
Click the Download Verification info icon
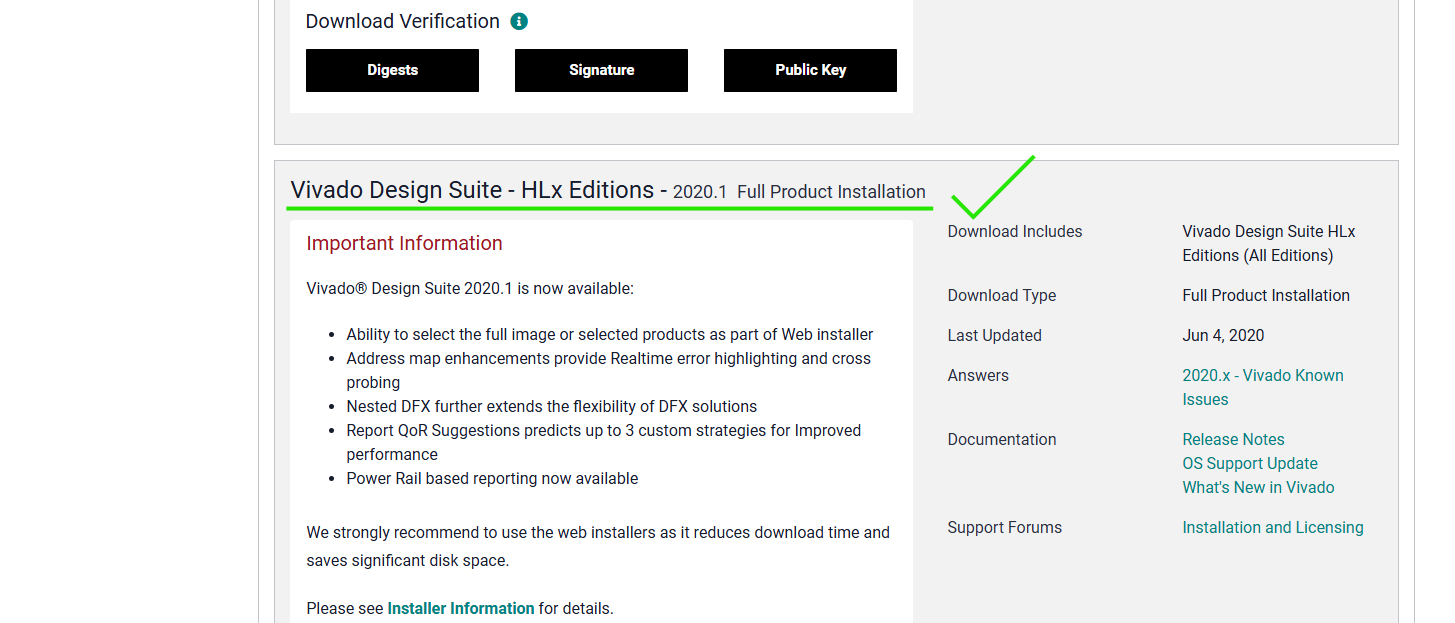519,21
